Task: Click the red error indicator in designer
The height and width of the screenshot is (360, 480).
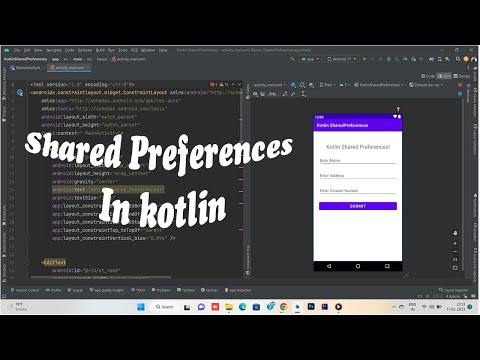Action: click(460, 85)
